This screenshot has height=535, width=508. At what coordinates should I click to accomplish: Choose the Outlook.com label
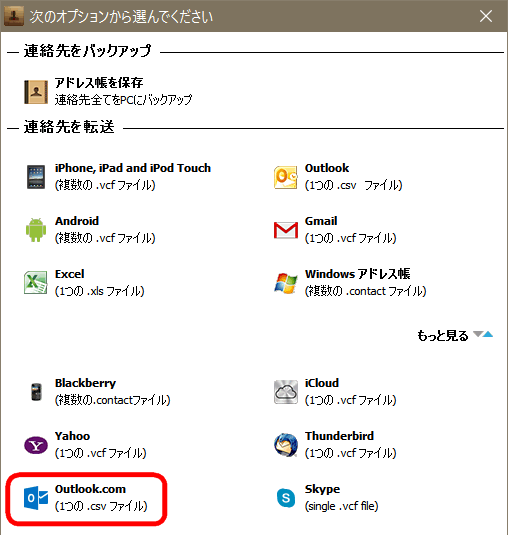click(90, 489)
